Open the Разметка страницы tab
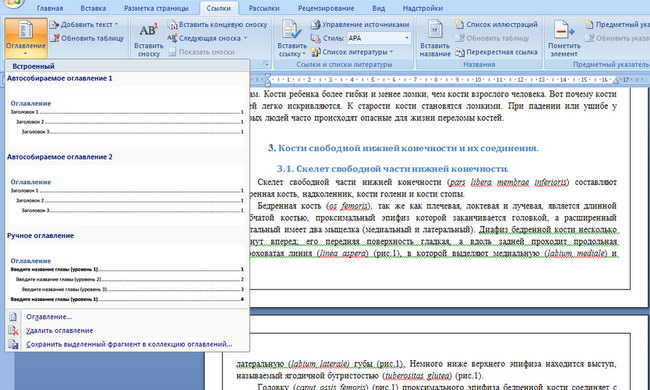Viewport: 650px width, 390px height. click(156, 8)
